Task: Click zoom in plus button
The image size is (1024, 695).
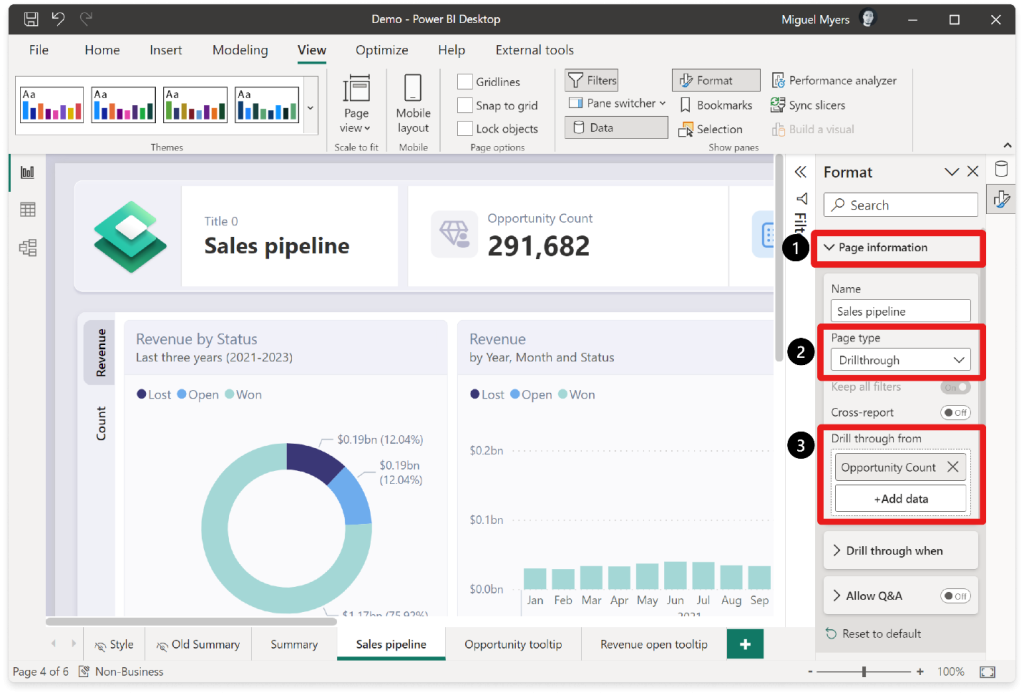Action: pos(920,671)
